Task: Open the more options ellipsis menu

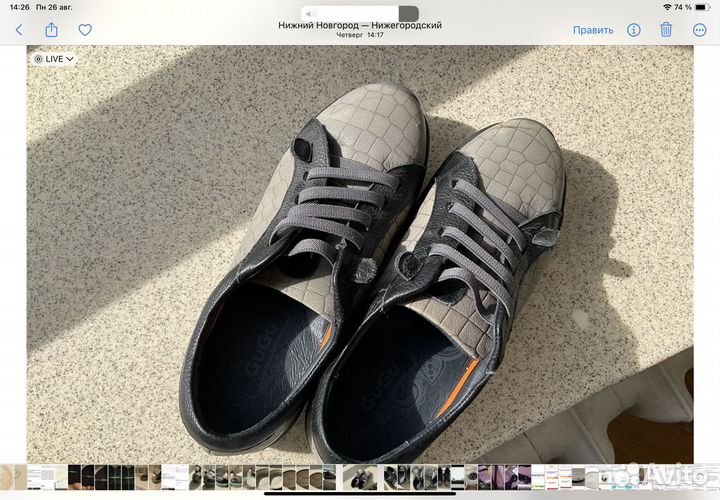Action: [699, 30]
